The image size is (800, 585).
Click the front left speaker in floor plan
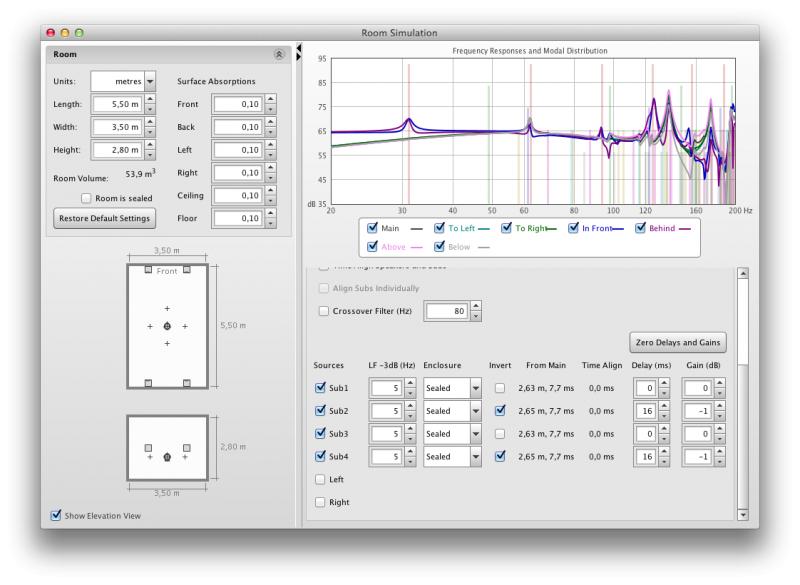[x=148, y=270]
